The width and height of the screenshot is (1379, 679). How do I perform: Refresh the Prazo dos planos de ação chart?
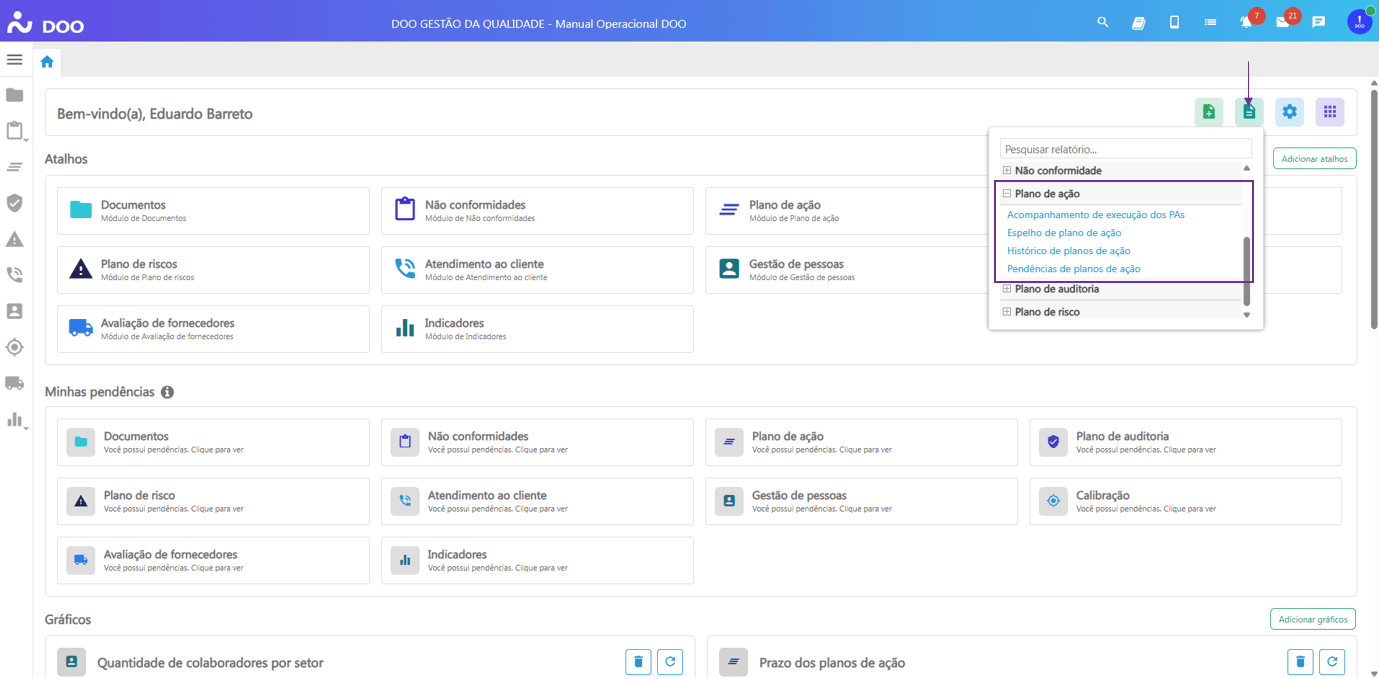coord(1331,661)
